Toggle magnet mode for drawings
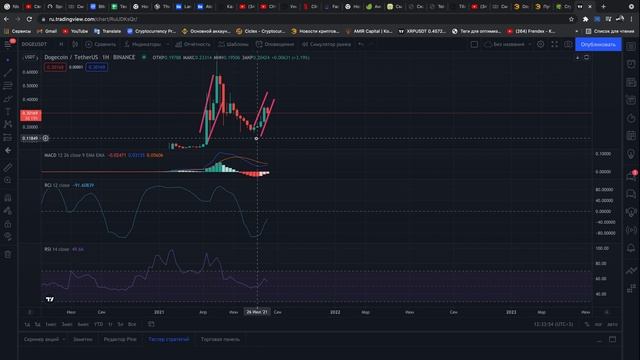The height and width of the screenshot is (360, 640). (x=8, y=198)
